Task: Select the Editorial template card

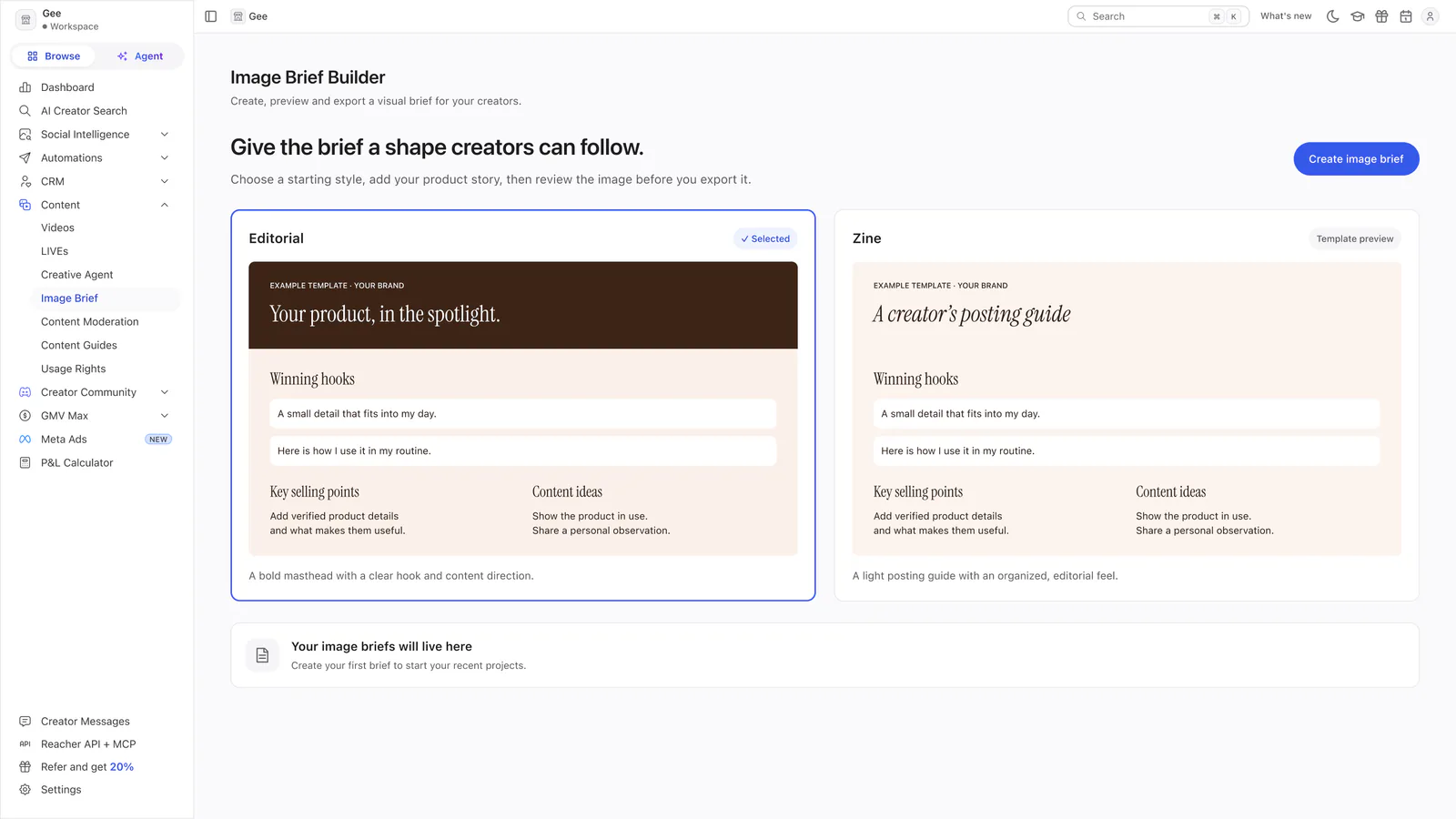Action: click(x=523, y=406)
